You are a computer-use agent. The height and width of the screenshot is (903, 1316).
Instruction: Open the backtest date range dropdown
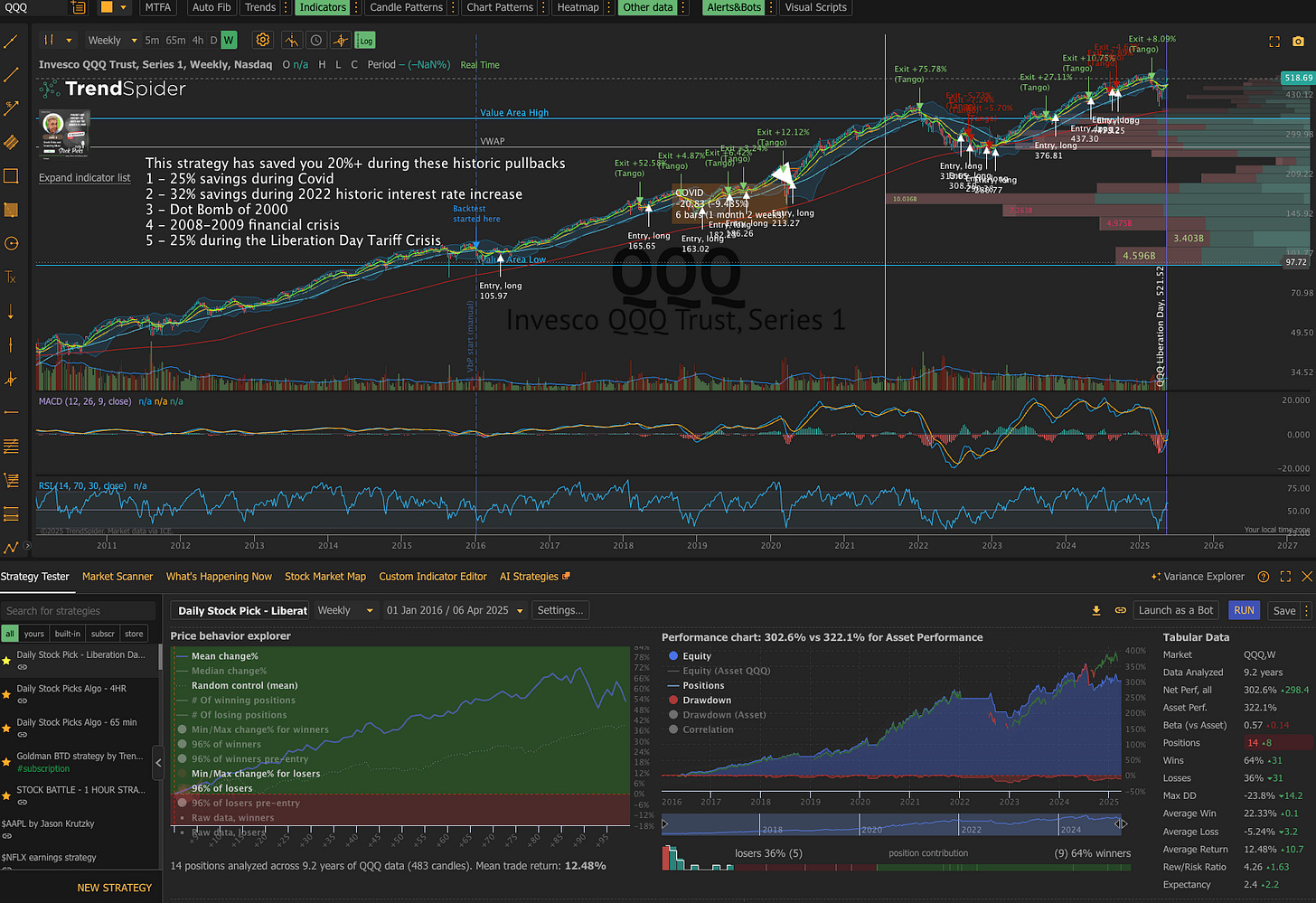[455, 611]
